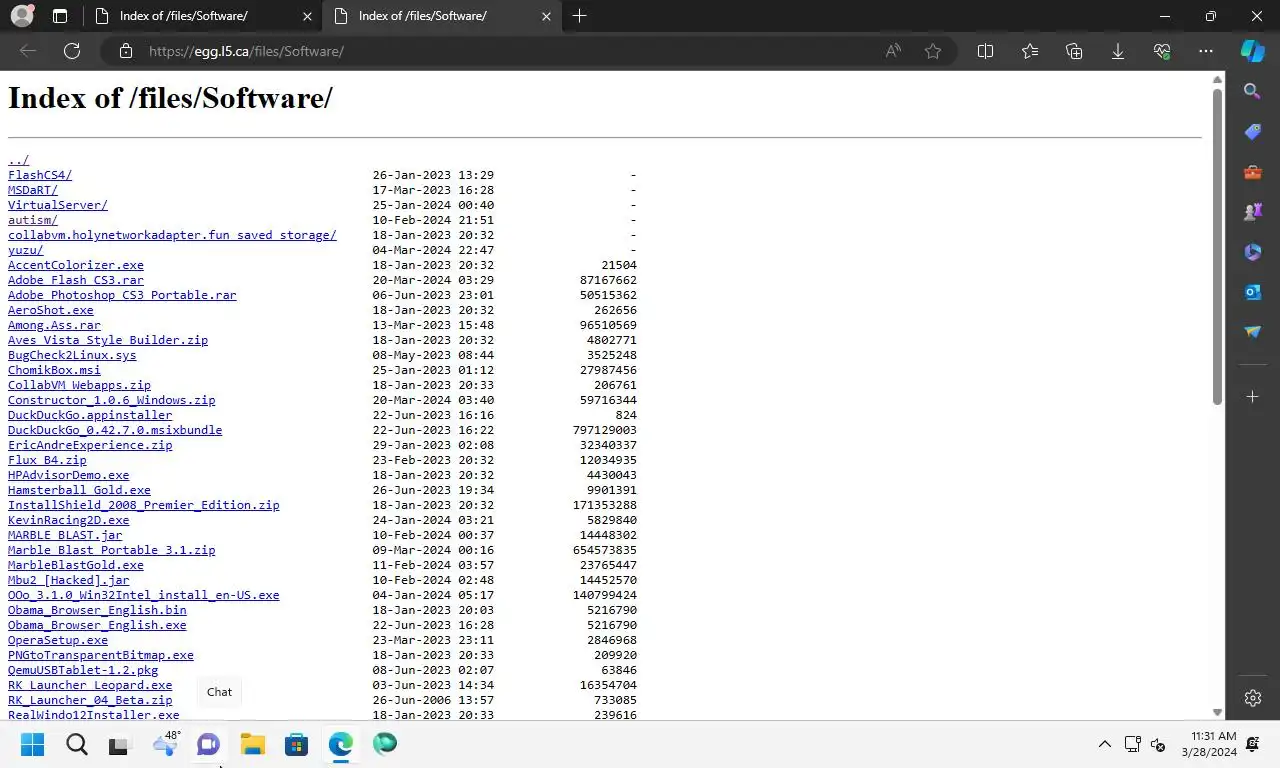1280x768 pixels.
Task: Download ChomikBox.msi
Action: (x=55, y=370)
